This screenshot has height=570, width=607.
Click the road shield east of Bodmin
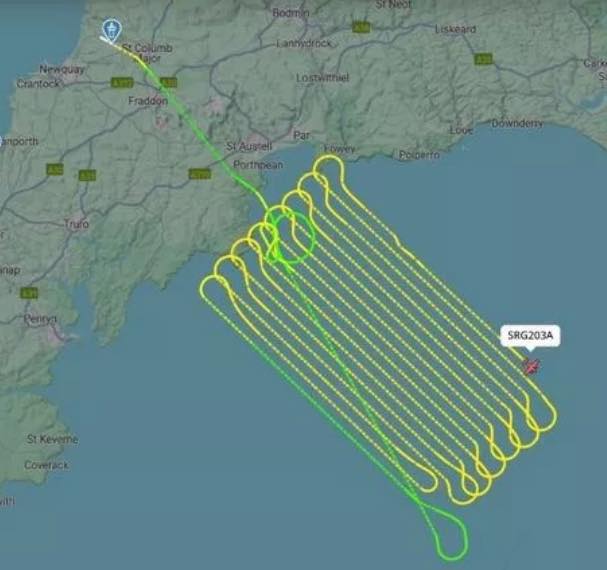[x=361, y=27]
